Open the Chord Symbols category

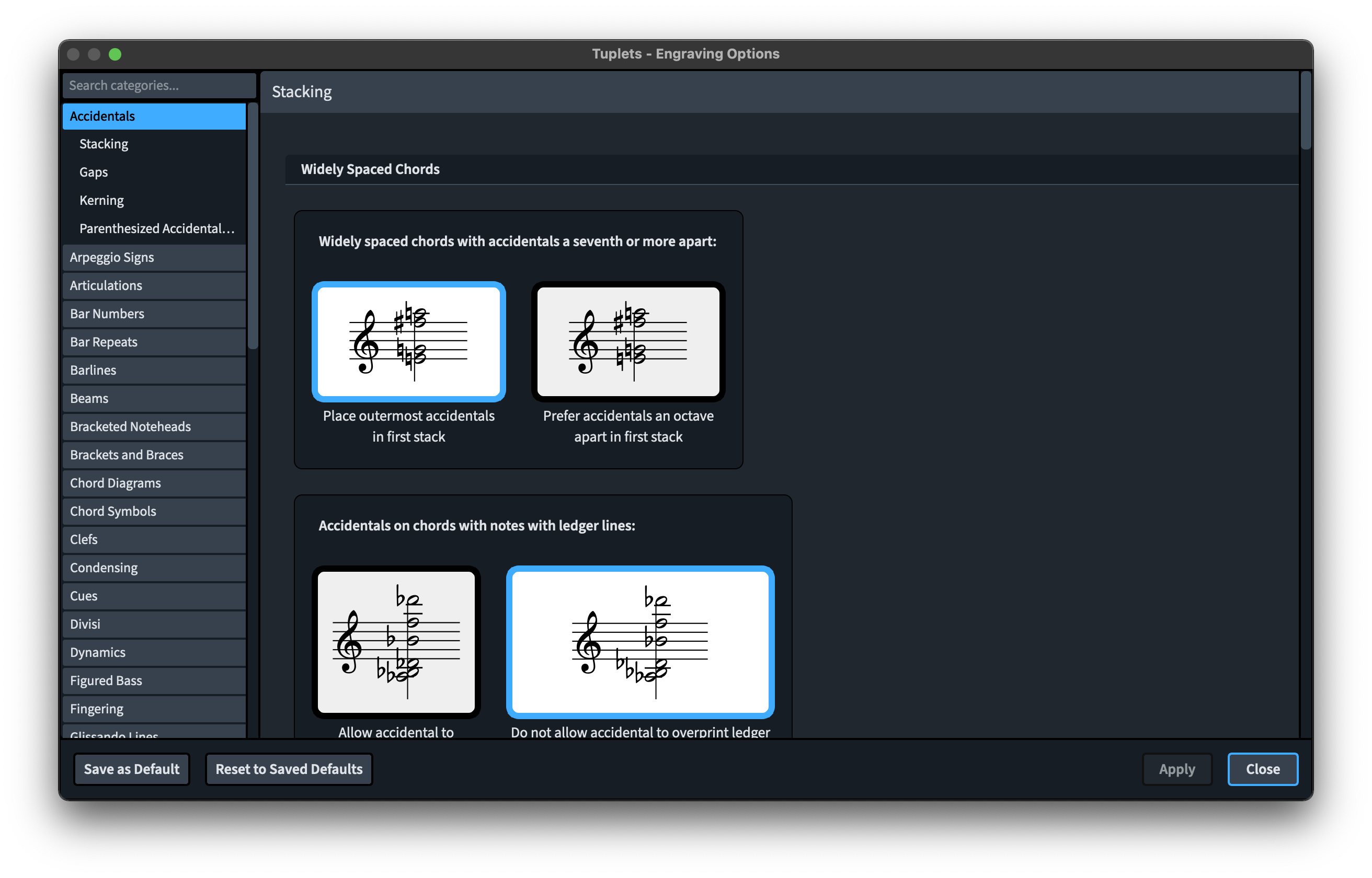[154, 512]
